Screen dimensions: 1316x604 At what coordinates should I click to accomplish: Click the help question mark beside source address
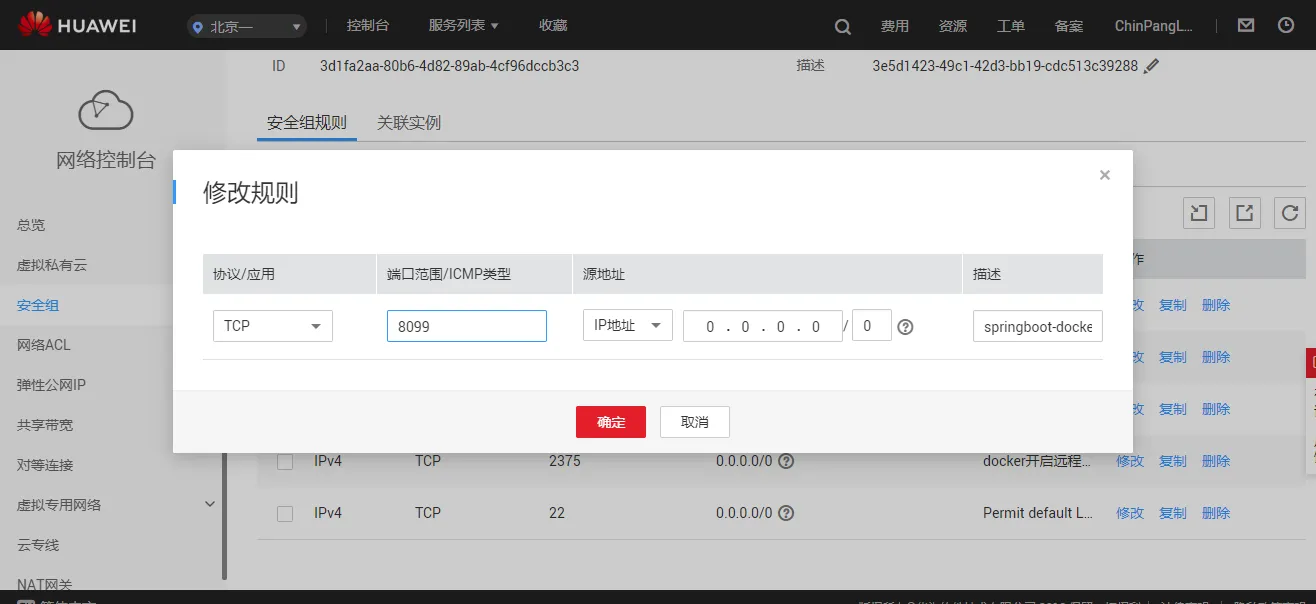click(x=905, y=326)
